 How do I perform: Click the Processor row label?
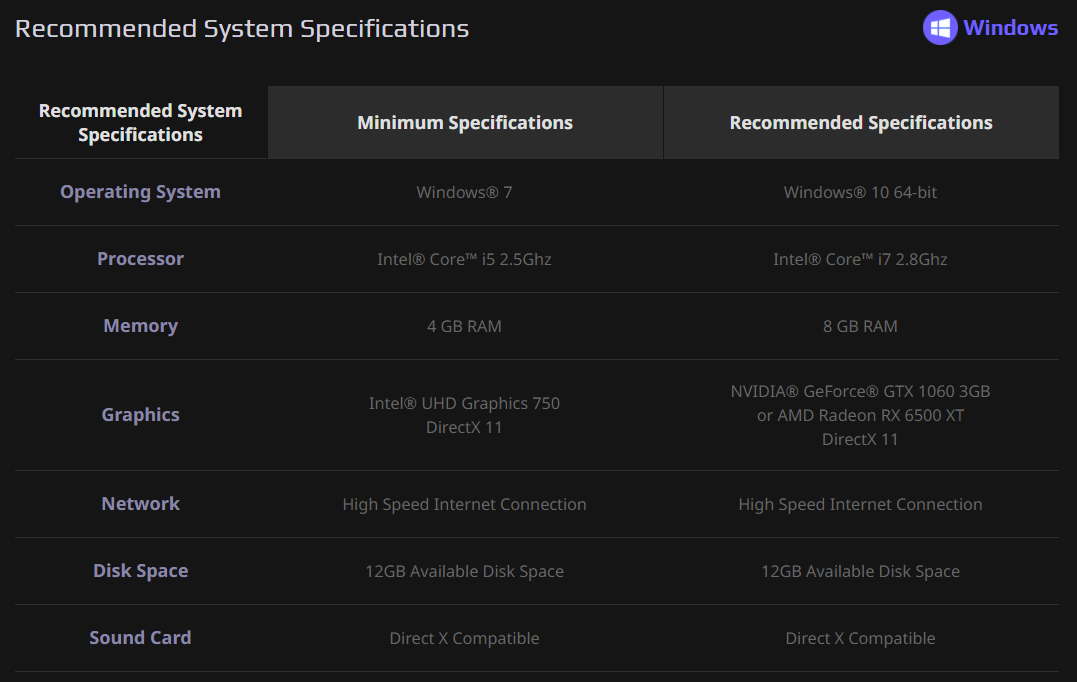140,259
